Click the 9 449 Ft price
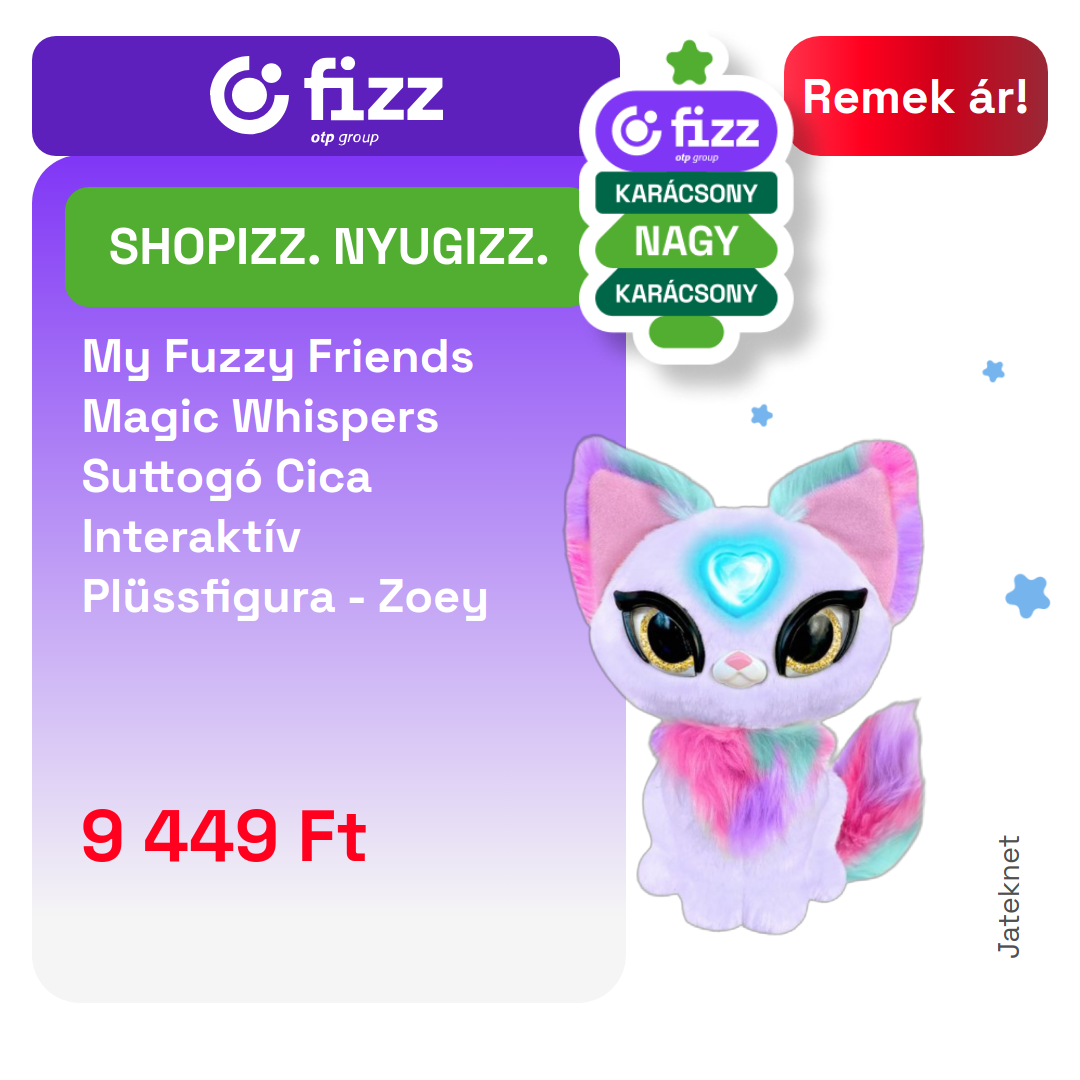The height and width of the screenshot is (1080, 1080). [x=224, y=836]
